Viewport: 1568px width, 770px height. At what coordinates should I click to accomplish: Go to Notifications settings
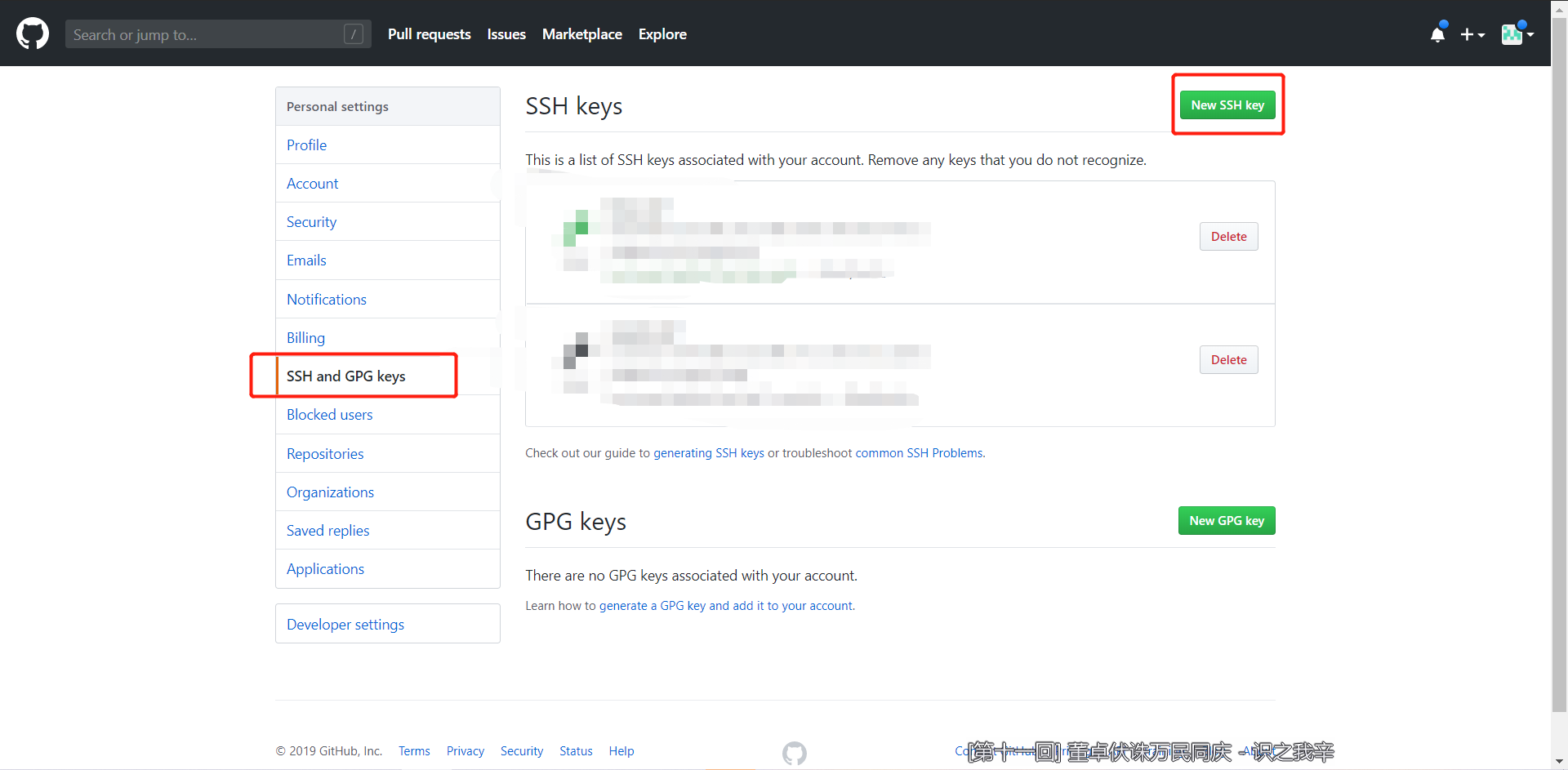click(326, 299)
